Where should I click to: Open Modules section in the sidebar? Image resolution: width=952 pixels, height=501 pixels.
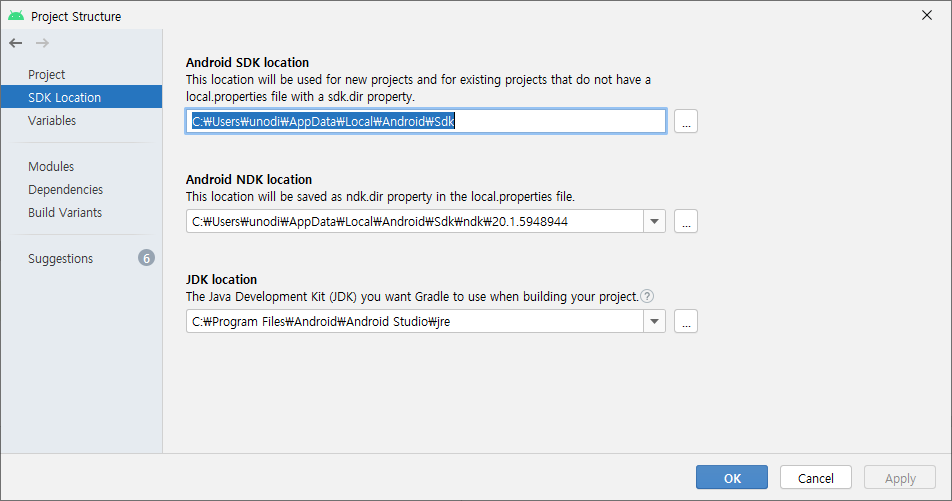click(81, 166)
